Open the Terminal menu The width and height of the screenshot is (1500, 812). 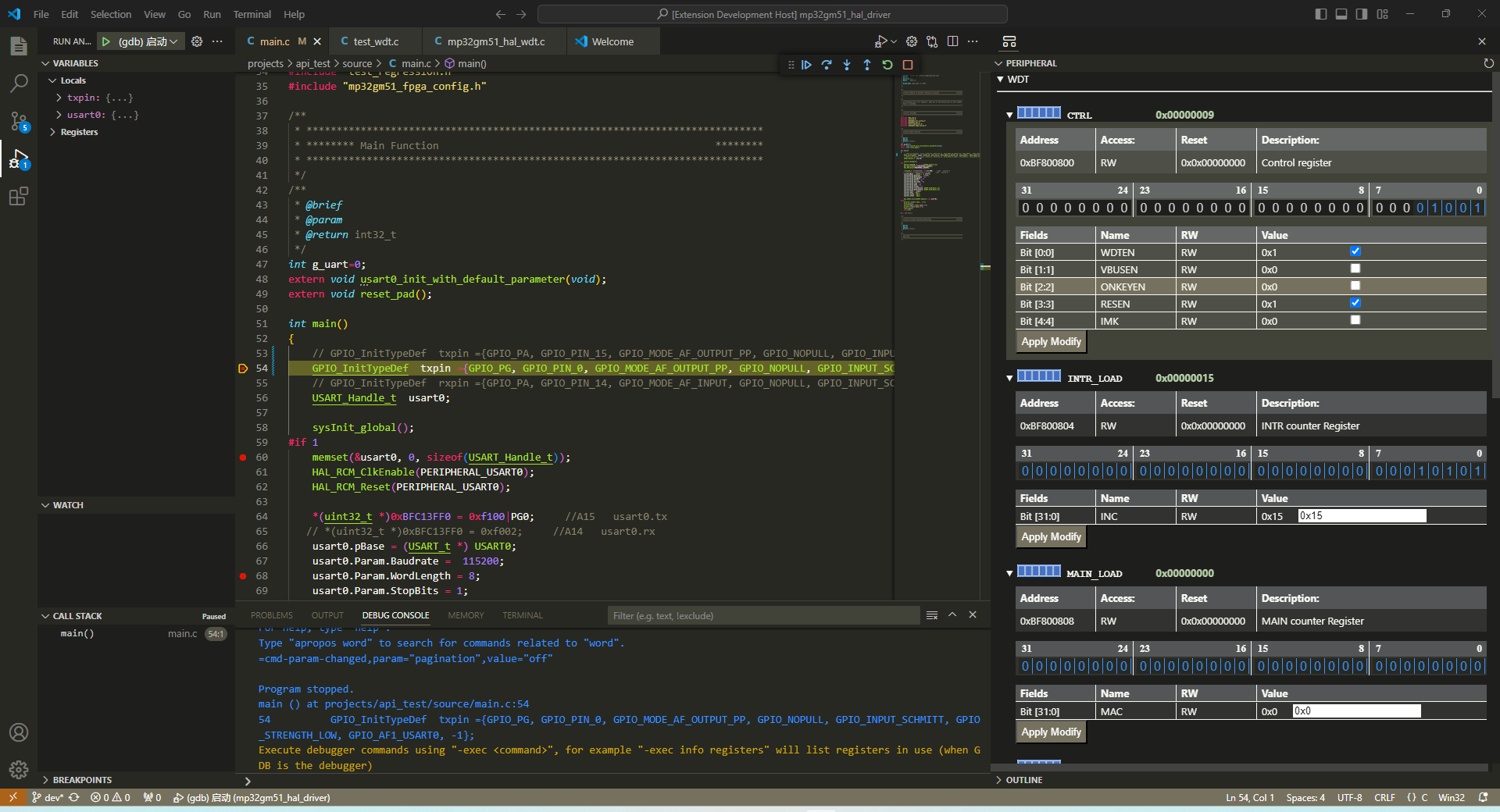tap(252, 14)
